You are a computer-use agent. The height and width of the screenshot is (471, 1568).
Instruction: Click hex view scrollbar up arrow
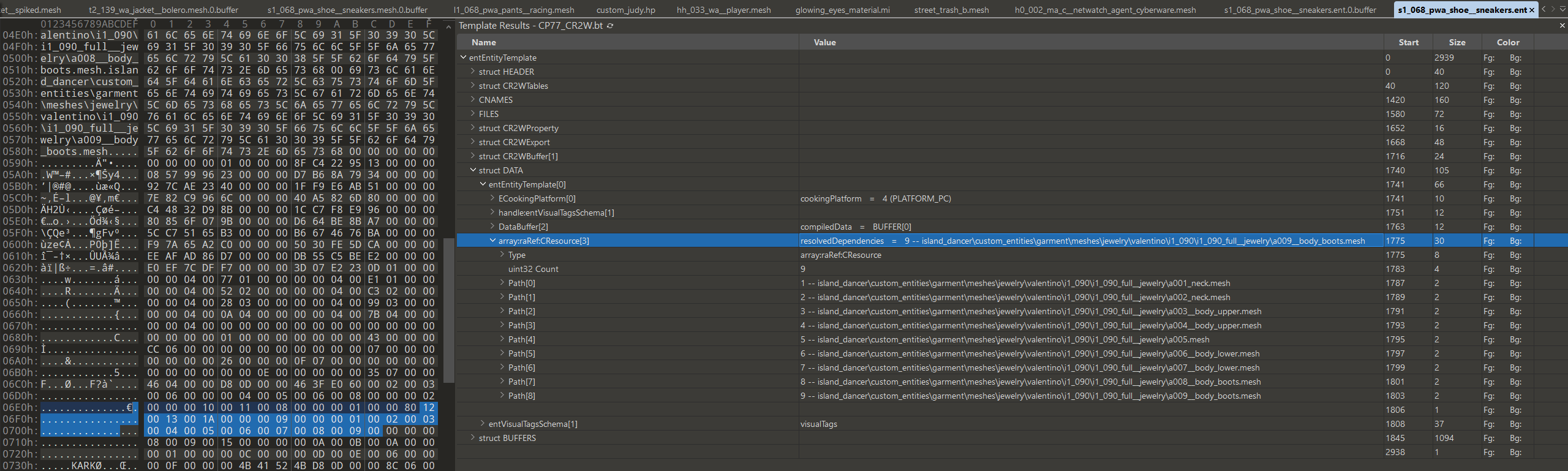[x=449, y=28]
